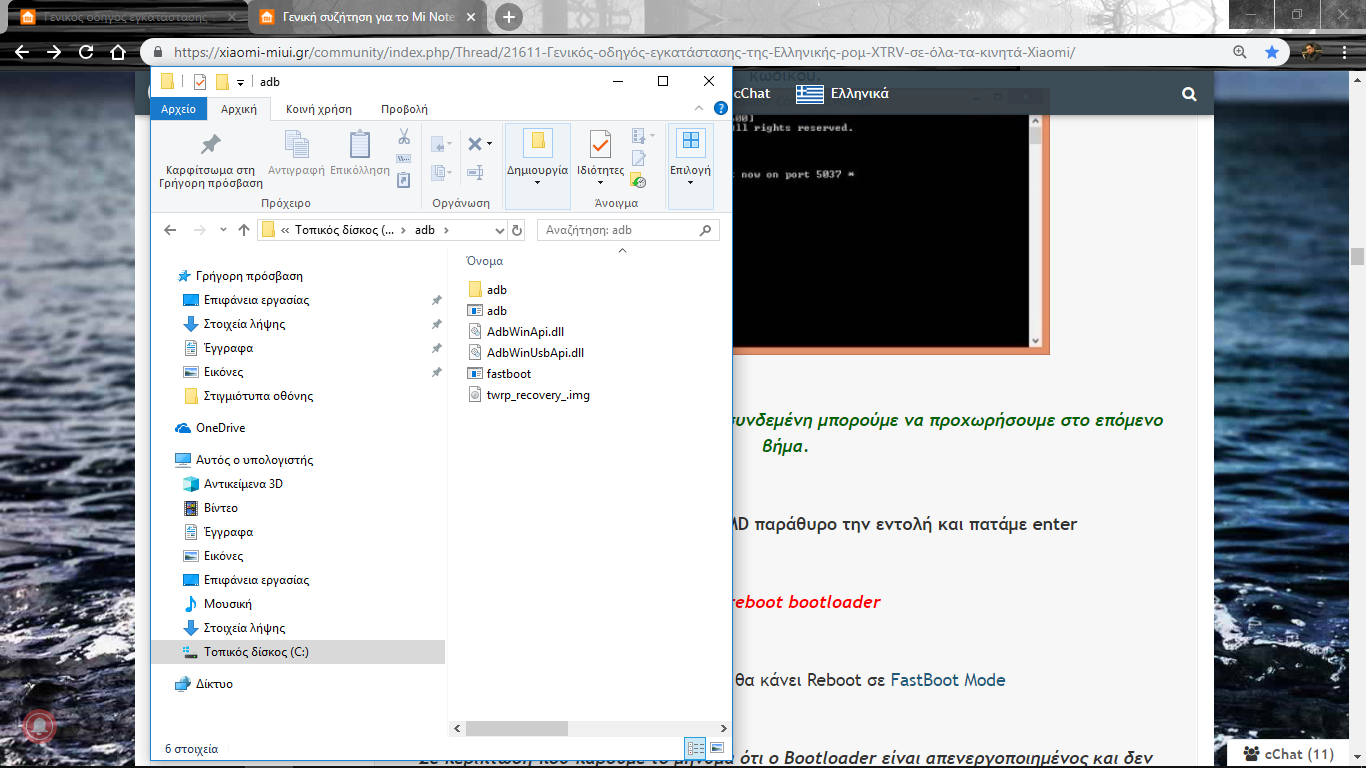Image resolution: width=1366 pixels, height=768 pixels.
Task: Click the Ιδιότητες (Properties) checkmark icon
Action: click(x=600, y=145)
